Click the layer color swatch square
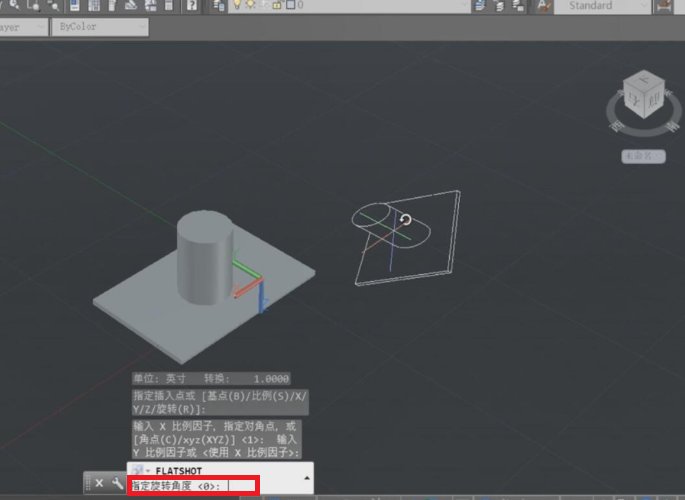This screenshot has width=685, height=500. pyautogui.click(x=289, y=6)
